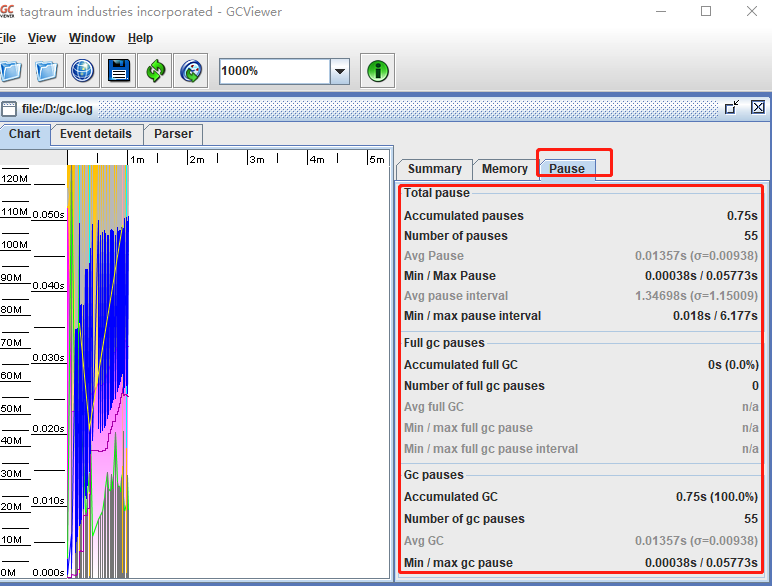Open the View menu
The width and height of the screenshot is (772, 587).
42,38
